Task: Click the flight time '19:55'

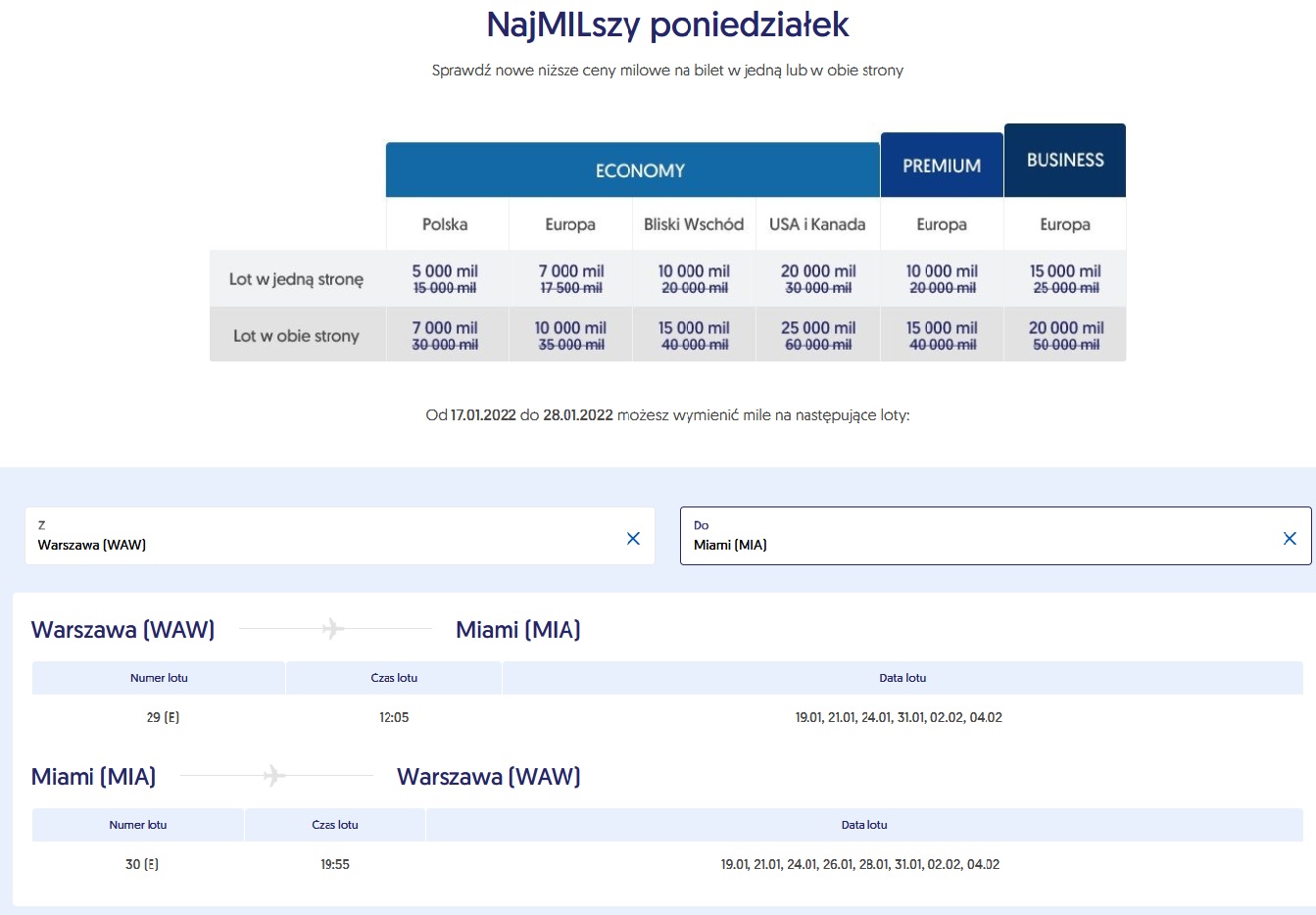Action: [335, 864]
